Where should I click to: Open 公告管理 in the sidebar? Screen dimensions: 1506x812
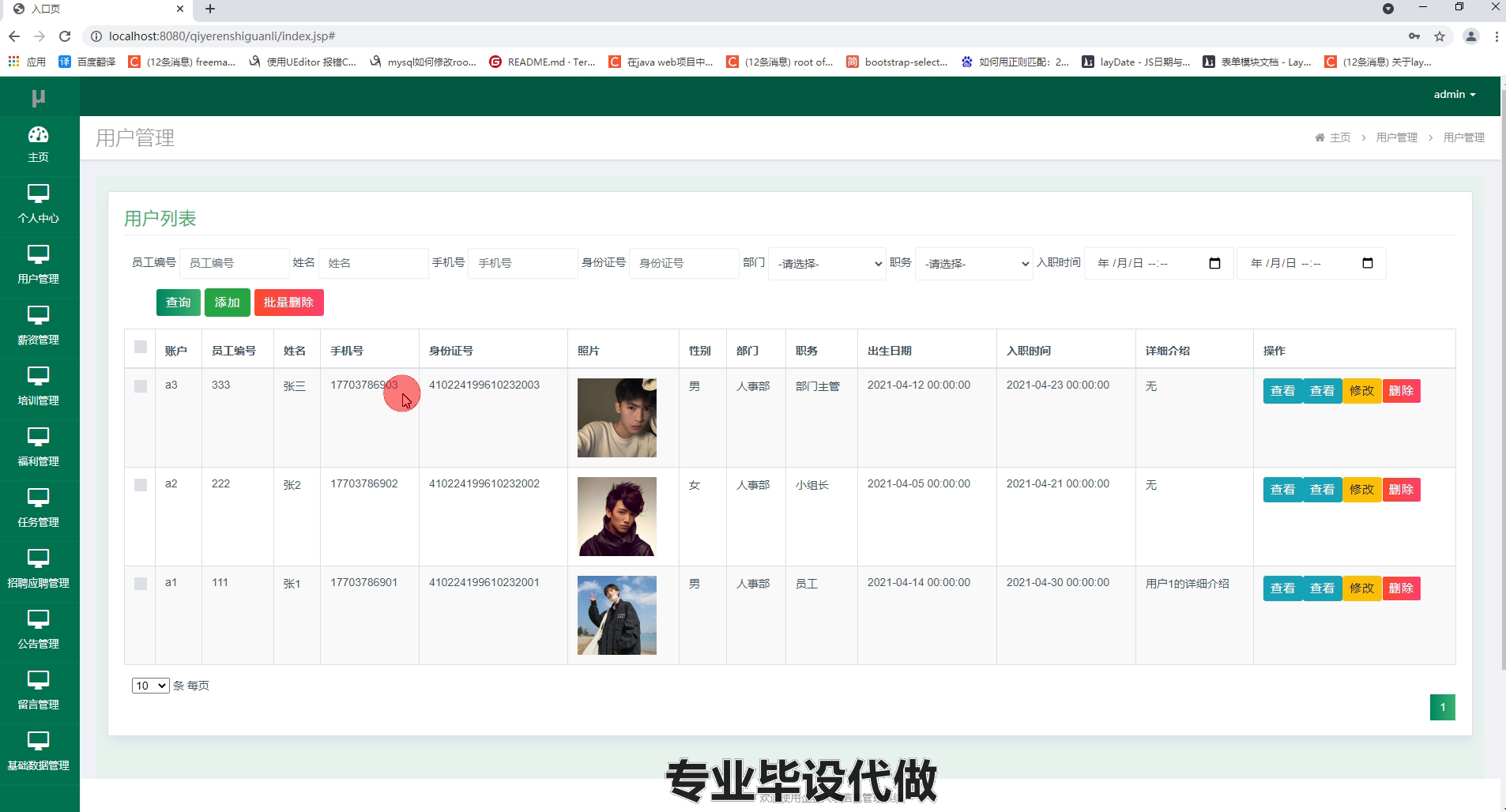(39, 631)
